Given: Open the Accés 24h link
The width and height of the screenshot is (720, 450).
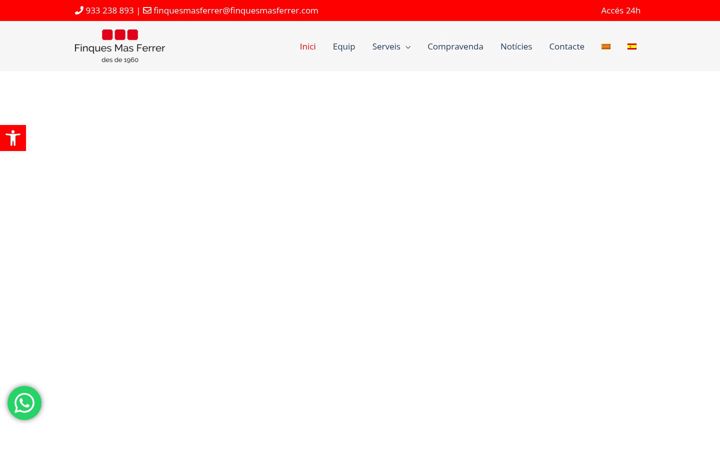Looking at the screenshot, I should click(x=620, y=11).
